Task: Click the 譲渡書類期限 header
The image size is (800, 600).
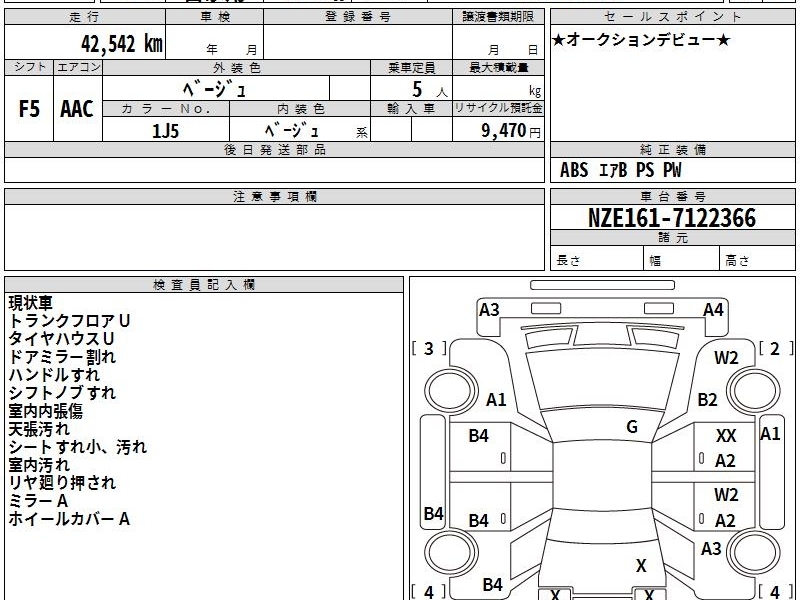Action: pyautogui.click(x=498, y=17)
